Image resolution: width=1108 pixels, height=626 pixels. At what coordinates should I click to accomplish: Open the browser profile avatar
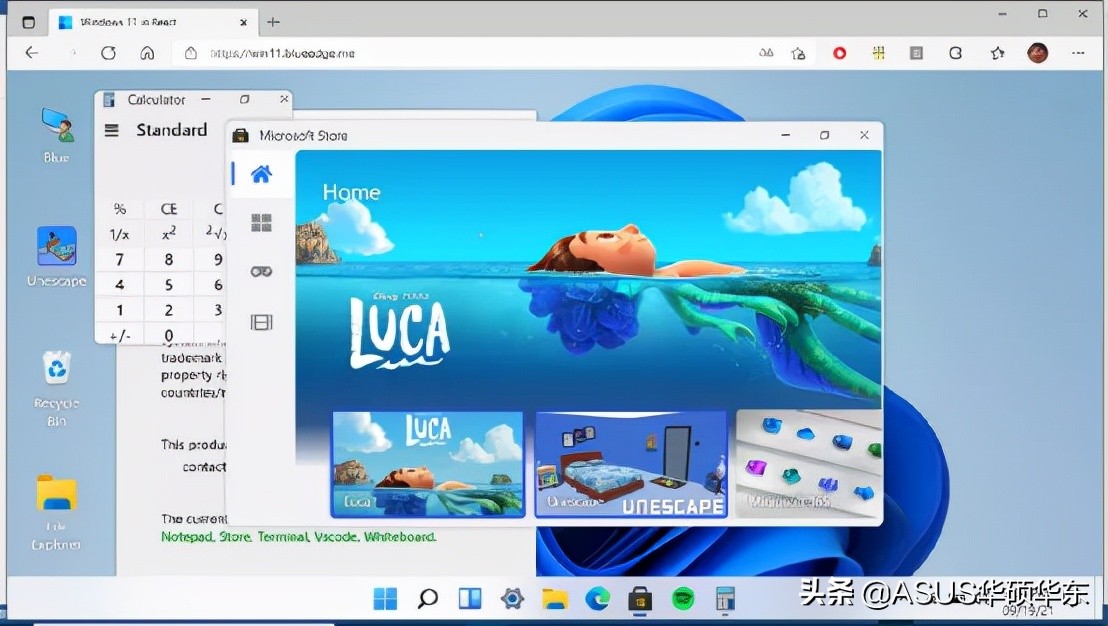(1037, 54)
